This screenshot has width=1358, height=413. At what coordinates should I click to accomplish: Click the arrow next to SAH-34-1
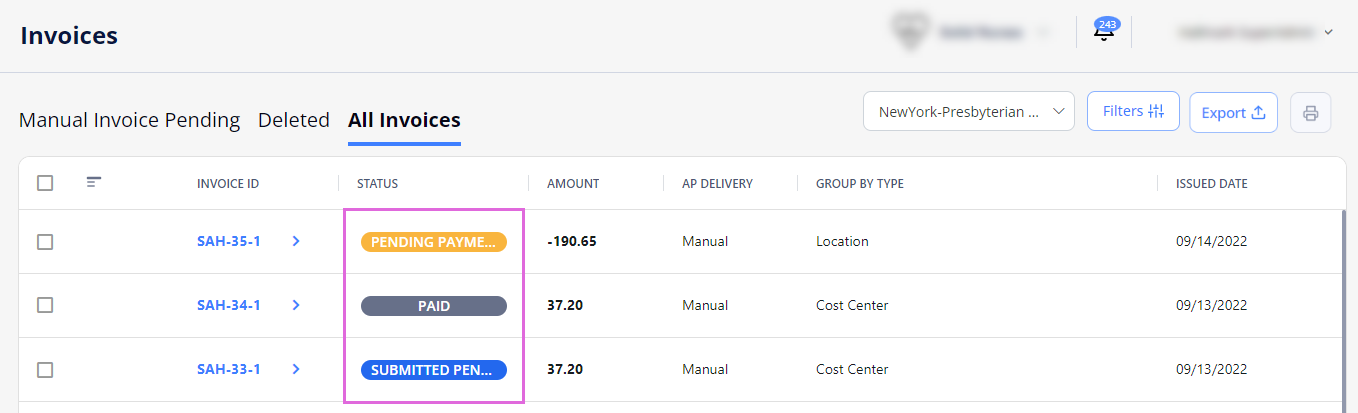tap(296, 305)
